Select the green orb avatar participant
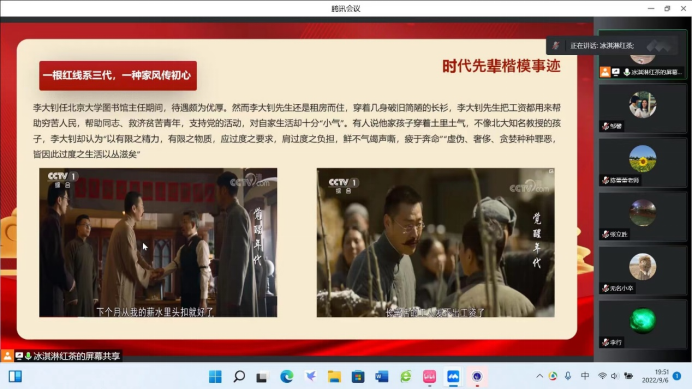Screen dimensions: 693x390 (x=642, y=325)
